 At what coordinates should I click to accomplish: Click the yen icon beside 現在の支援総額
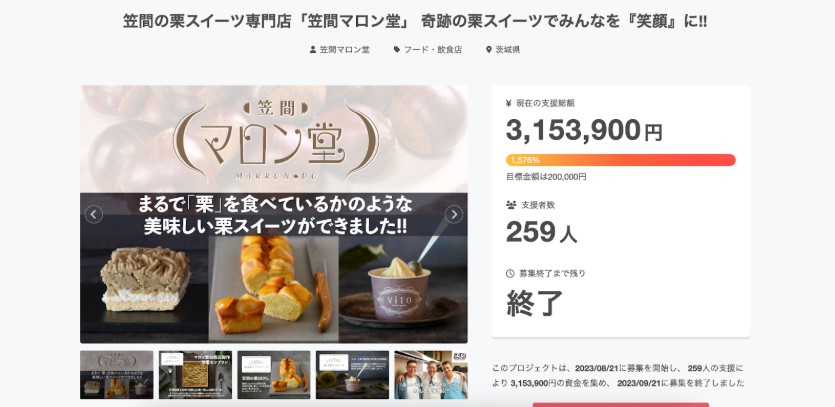[509, 103]
